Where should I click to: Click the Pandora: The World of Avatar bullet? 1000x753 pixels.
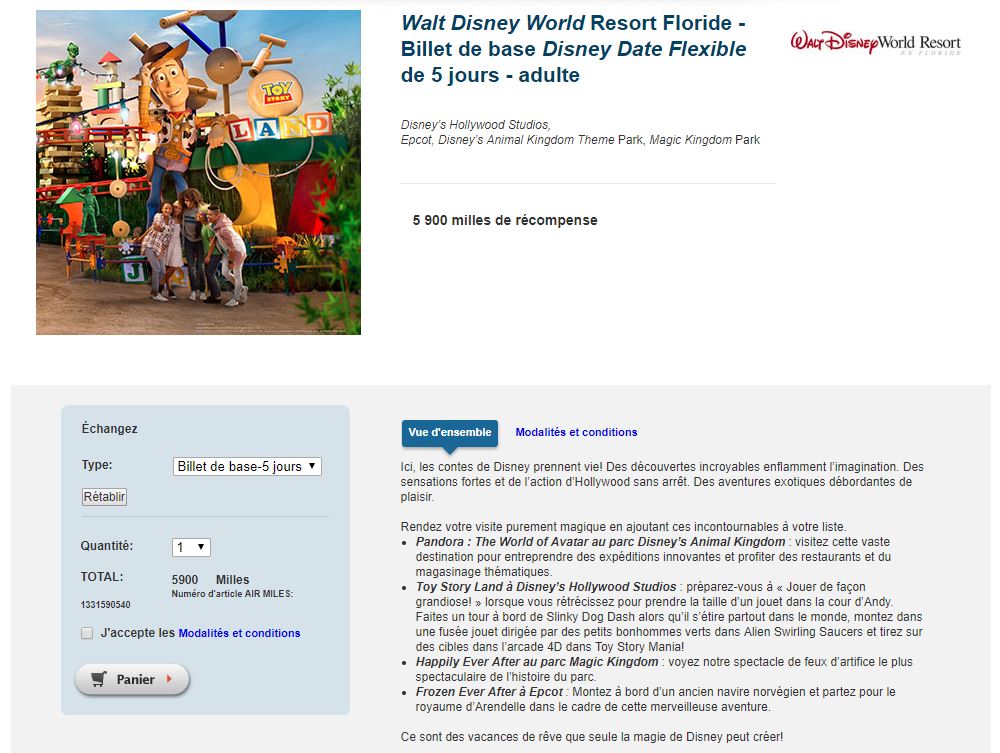click(x=600, y=542)
